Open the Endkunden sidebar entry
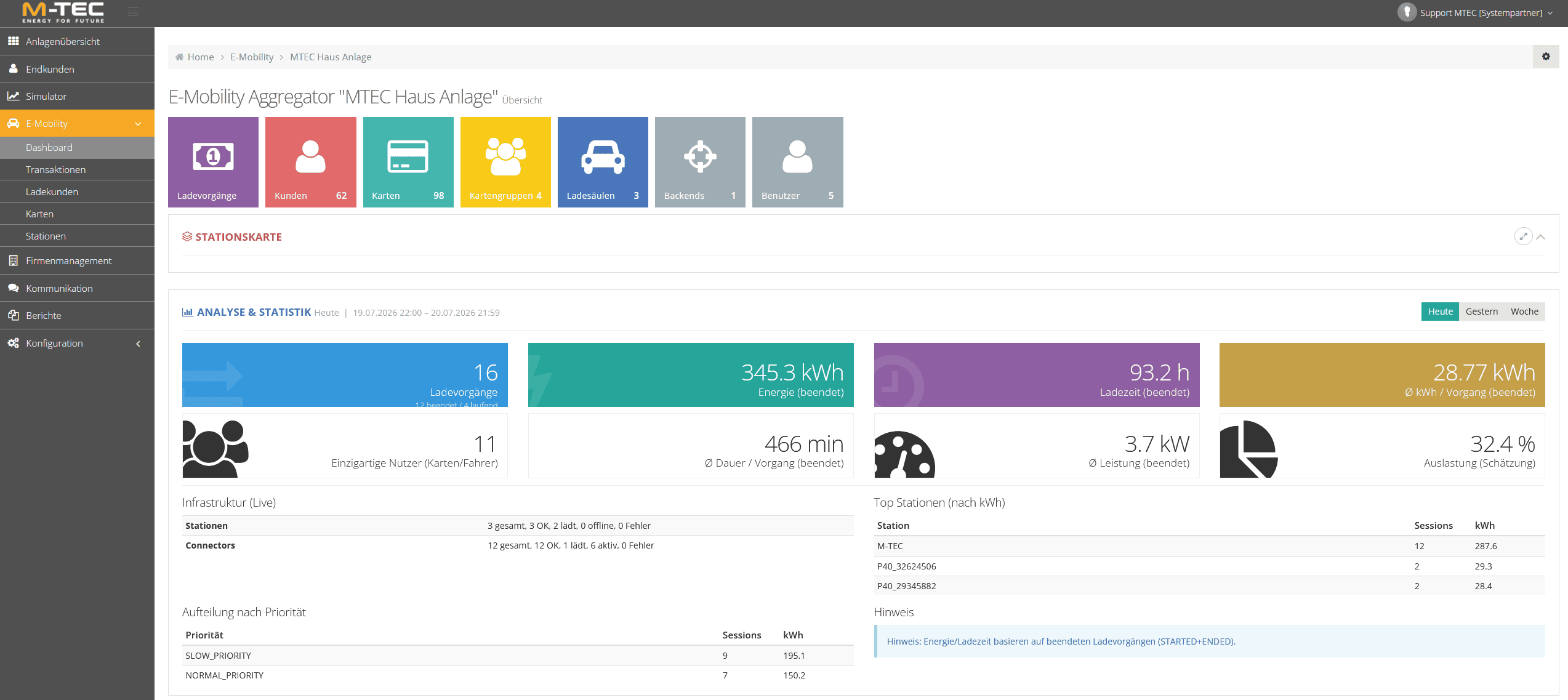The width and height of the screenshot is (1568, 700). 78,69
